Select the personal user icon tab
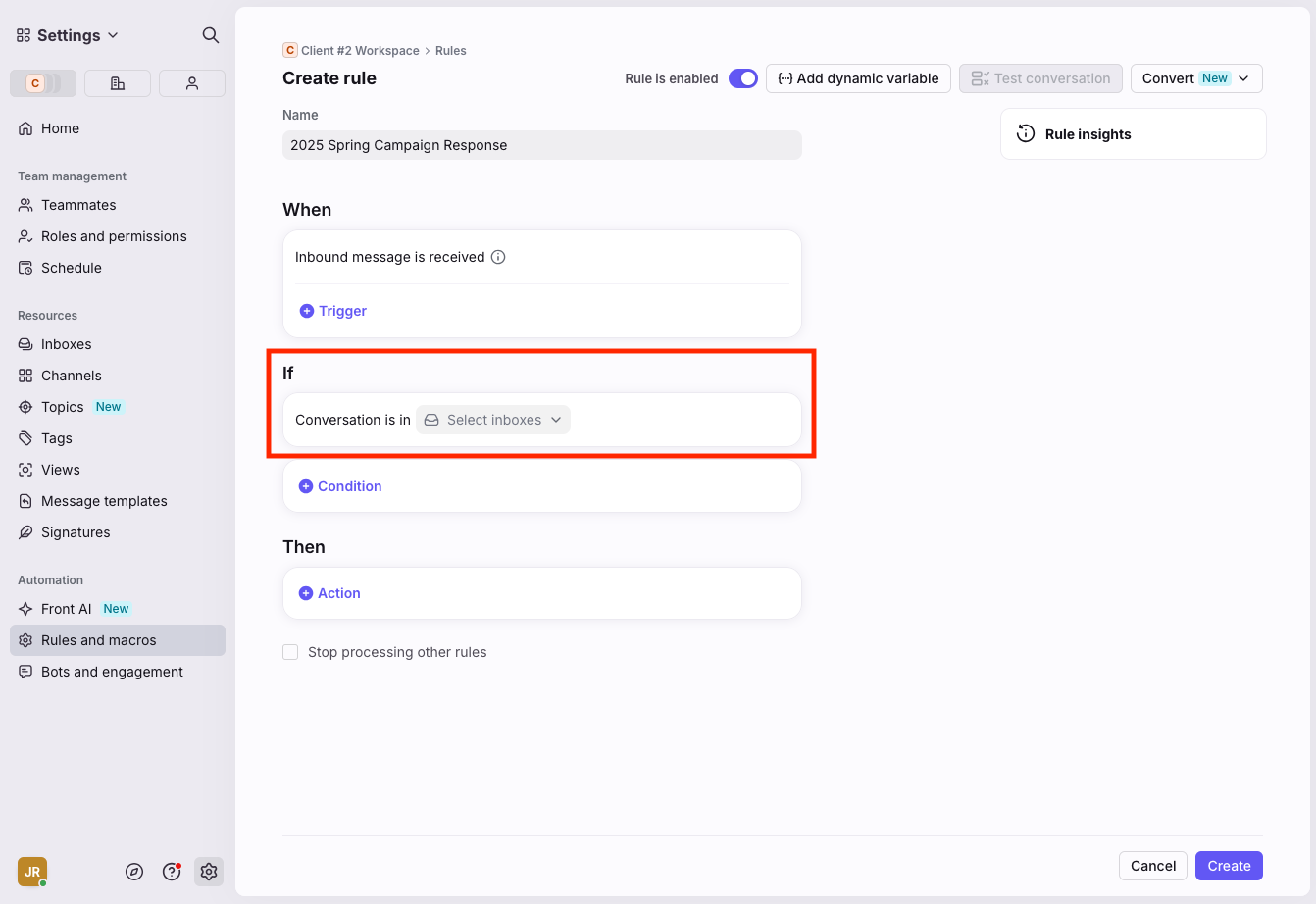Screen dimensions: 1316x904 click(x=192, y=83)
